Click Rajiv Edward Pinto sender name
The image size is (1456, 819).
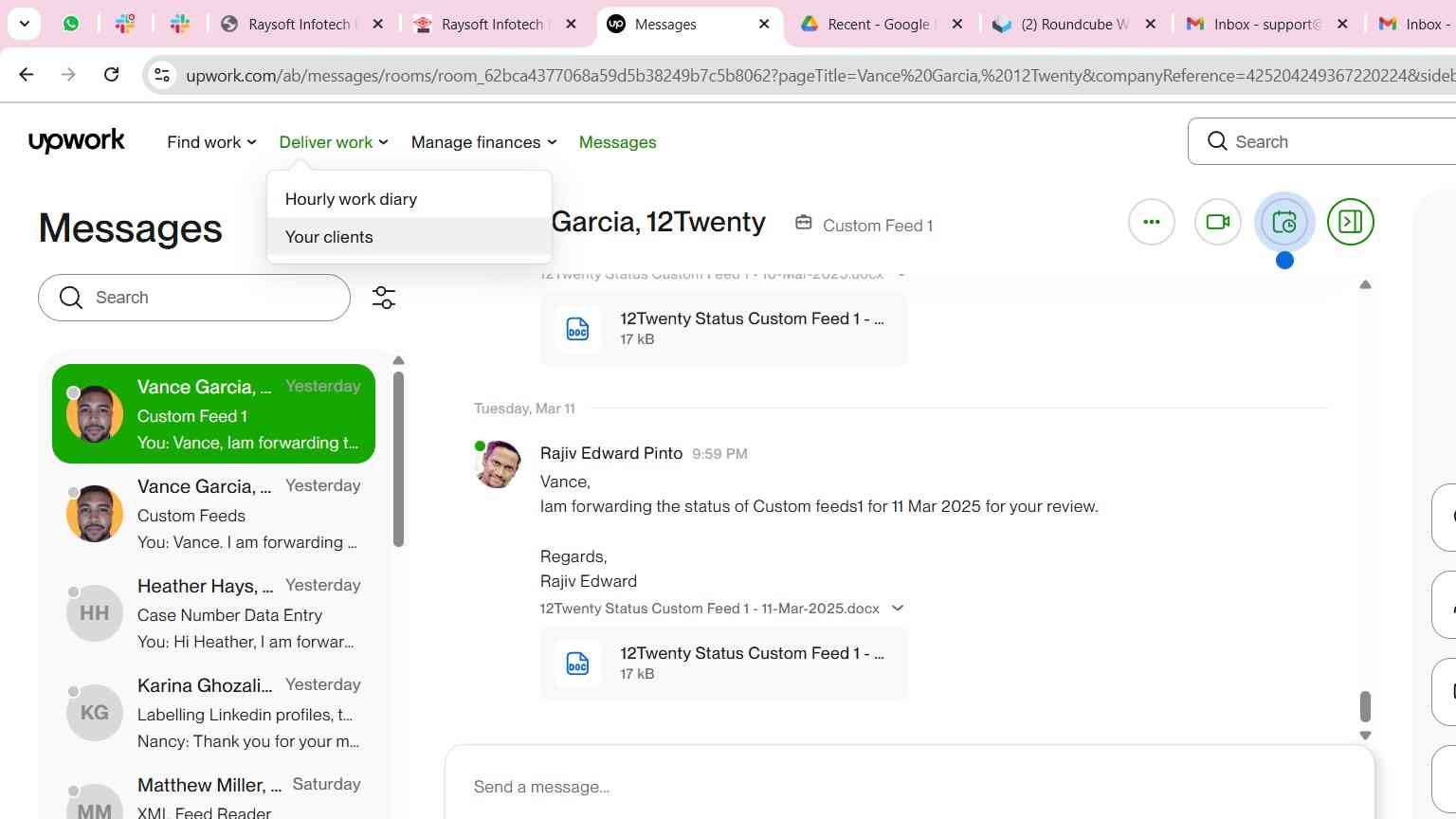coord(611,453)
